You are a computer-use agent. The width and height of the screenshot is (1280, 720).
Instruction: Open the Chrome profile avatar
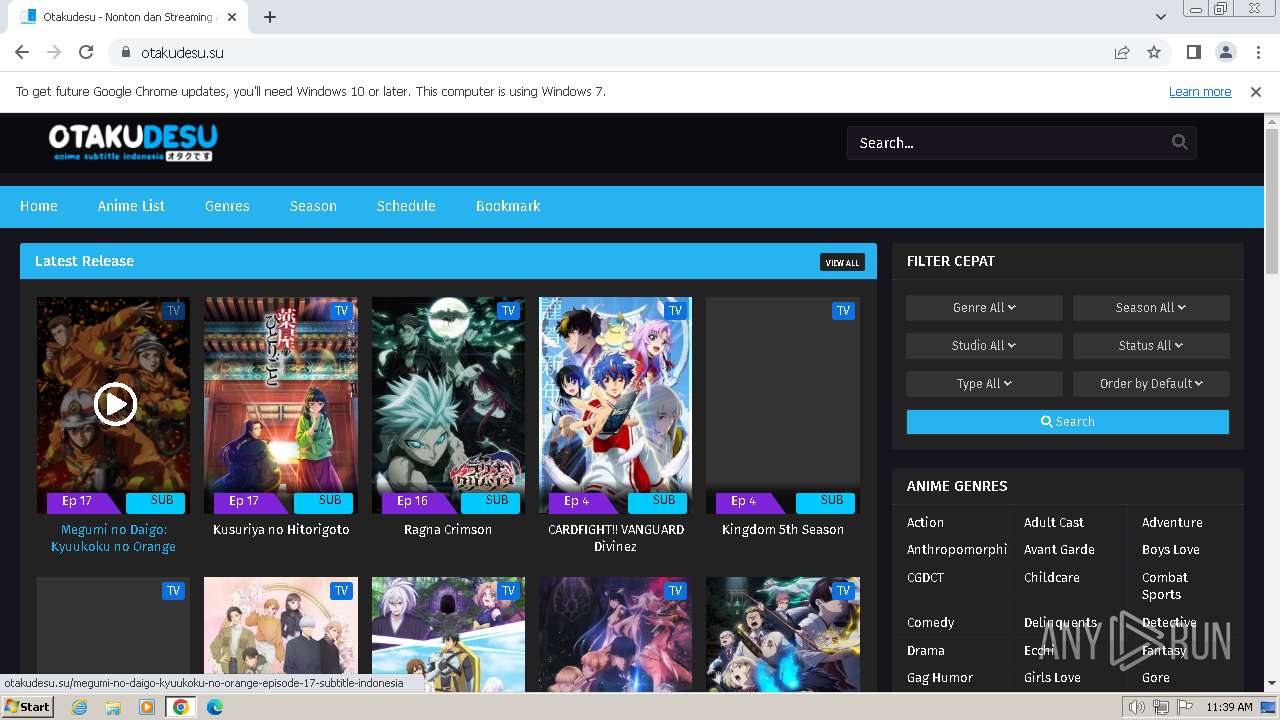pyautogui.click(x=1225, y=52)
